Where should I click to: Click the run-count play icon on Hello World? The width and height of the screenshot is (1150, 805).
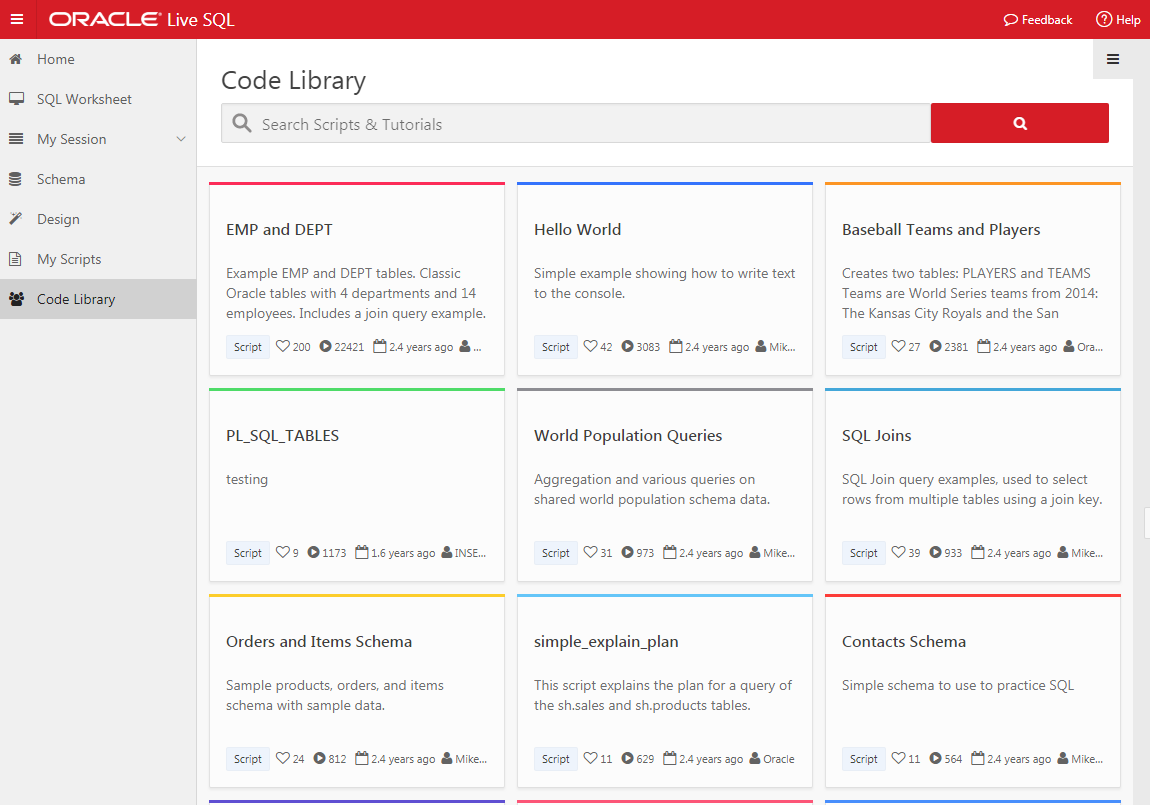[628, 346]
